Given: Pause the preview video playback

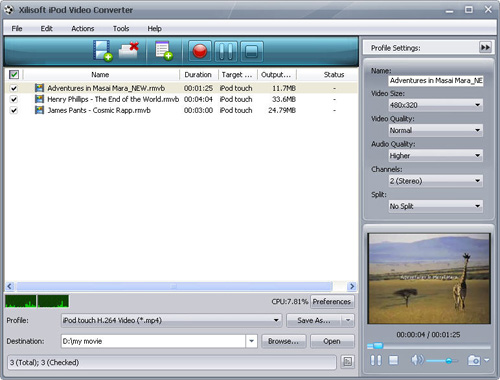Looking at the screenshot, I should coord(376,360).
